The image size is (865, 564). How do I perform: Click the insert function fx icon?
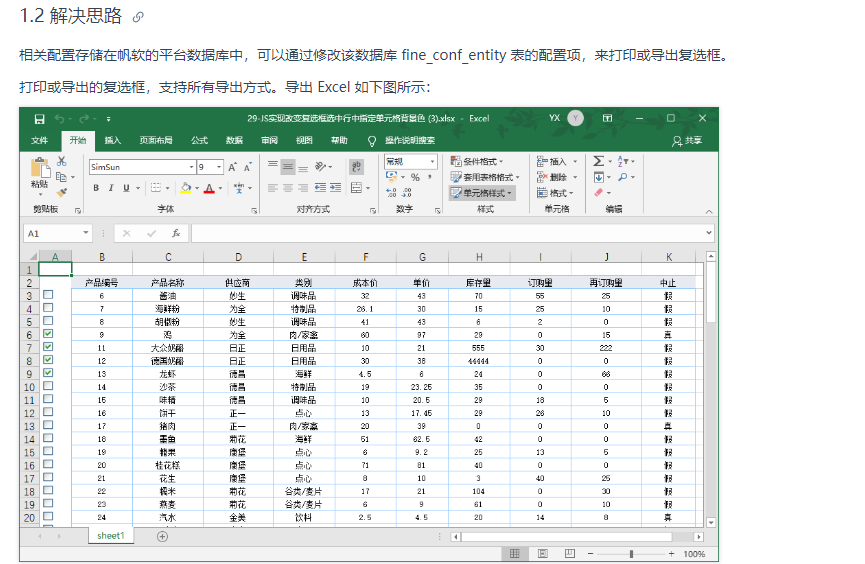[x=176, y=233]
